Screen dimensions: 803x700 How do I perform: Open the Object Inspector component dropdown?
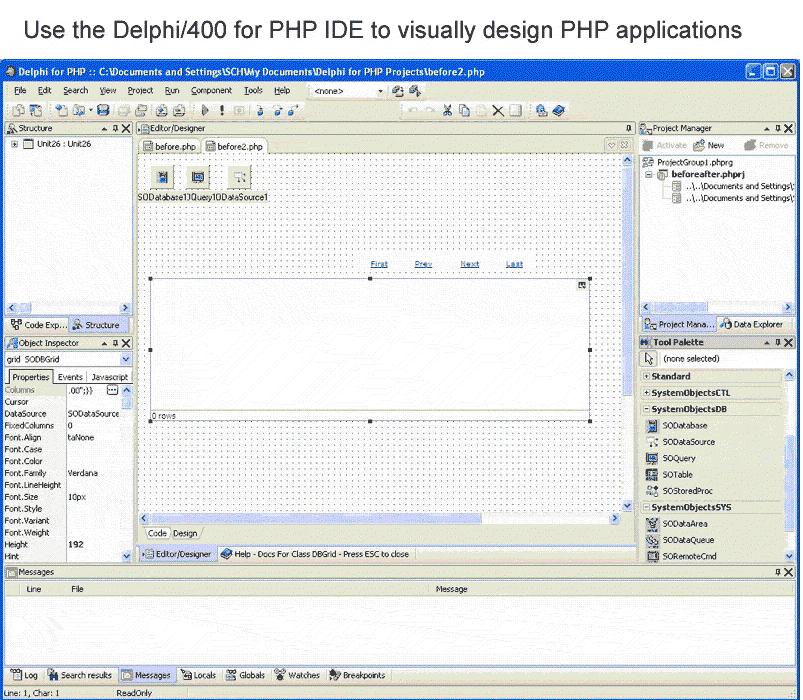click(126, 359)
